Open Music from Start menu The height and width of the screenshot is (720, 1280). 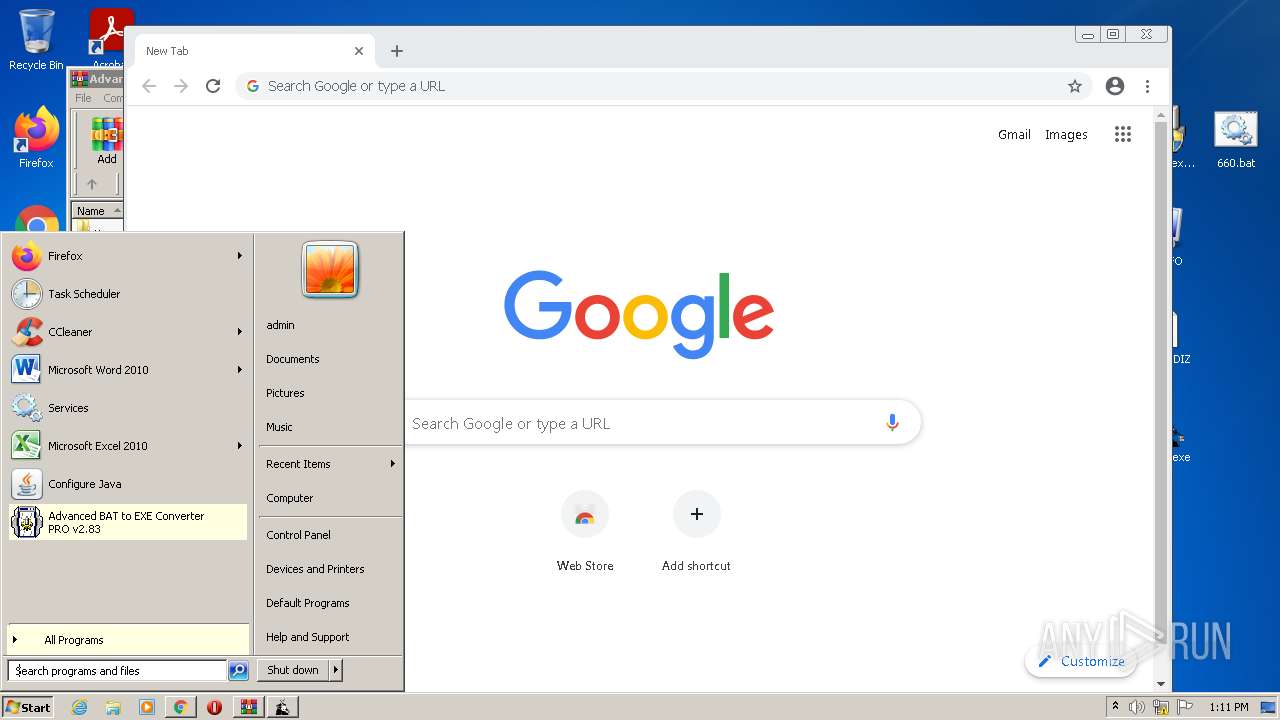coord(279,427)
